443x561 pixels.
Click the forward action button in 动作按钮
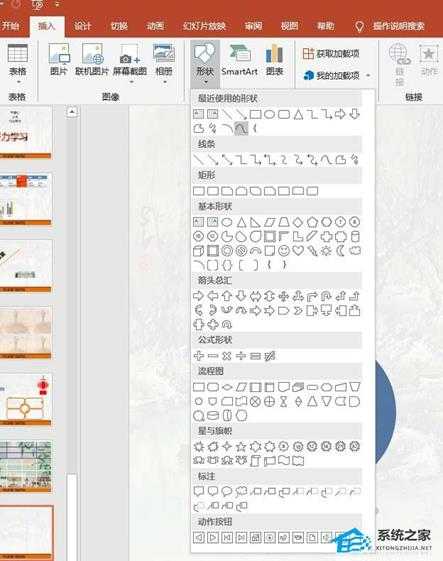[x=213, y=537]
